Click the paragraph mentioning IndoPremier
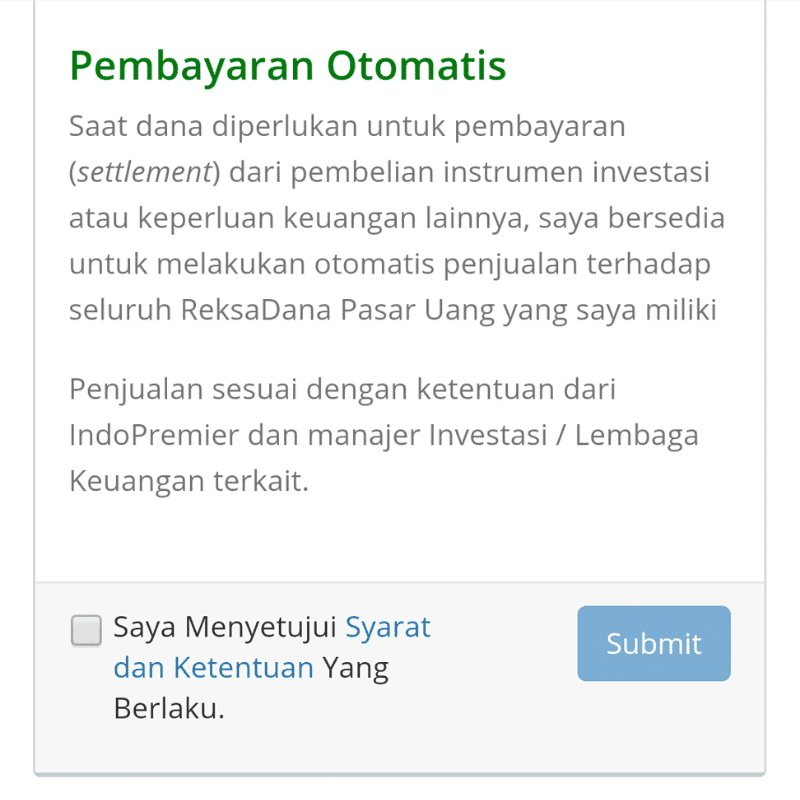Image resolution: width=800 pixels, height=800 pixels. click(380, 434)
